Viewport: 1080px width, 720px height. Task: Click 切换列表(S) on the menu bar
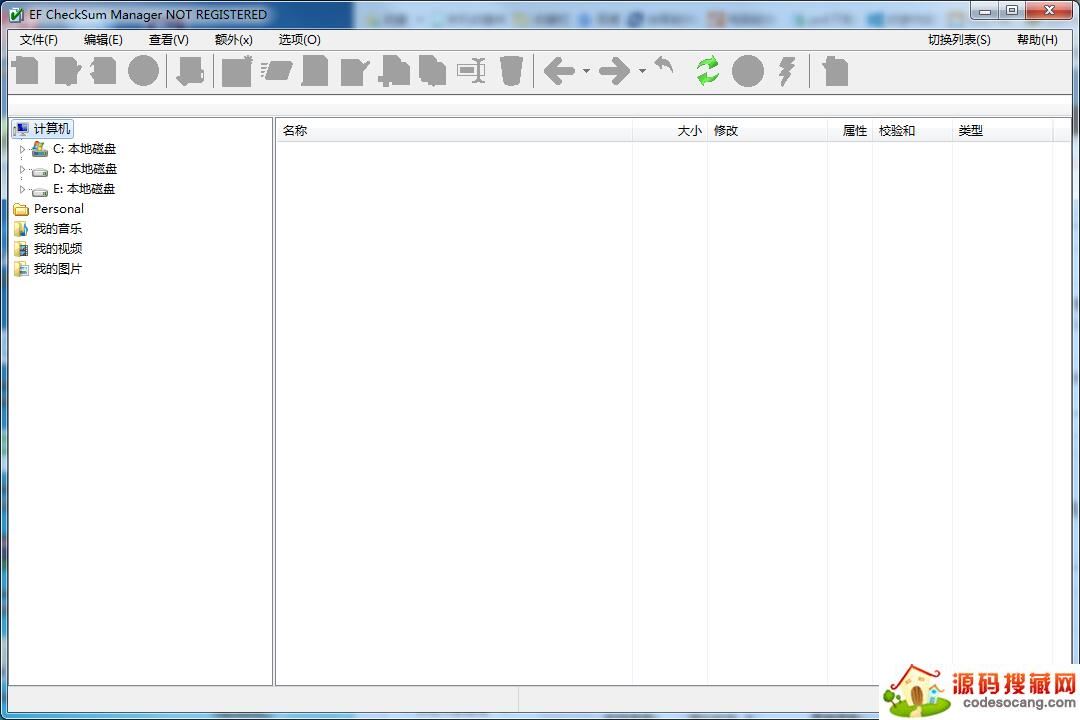(958, 40)
